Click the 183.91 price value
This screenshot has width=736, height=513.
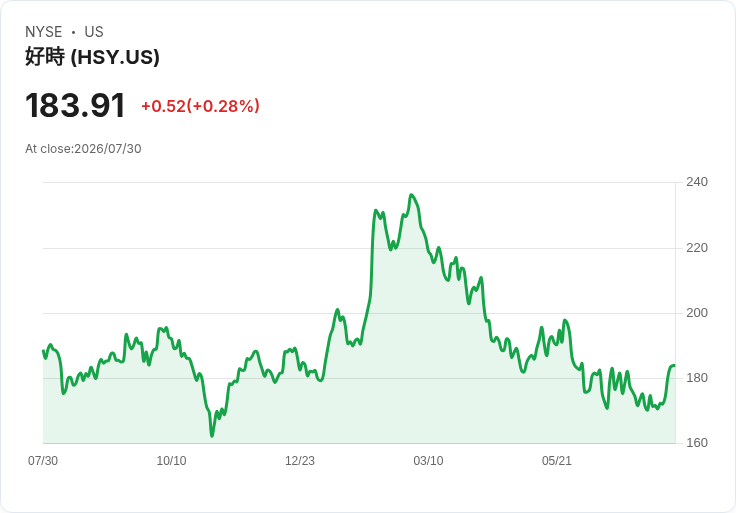coord(75,105)
